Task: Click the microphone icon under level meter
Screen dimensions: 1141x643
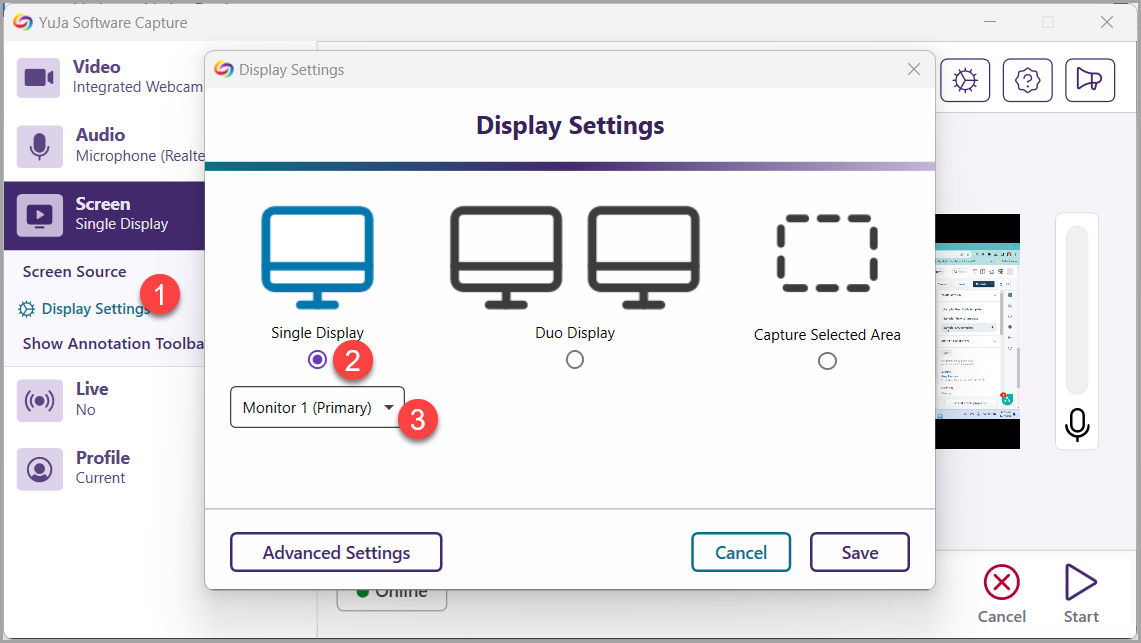Action: point(1077,425)
